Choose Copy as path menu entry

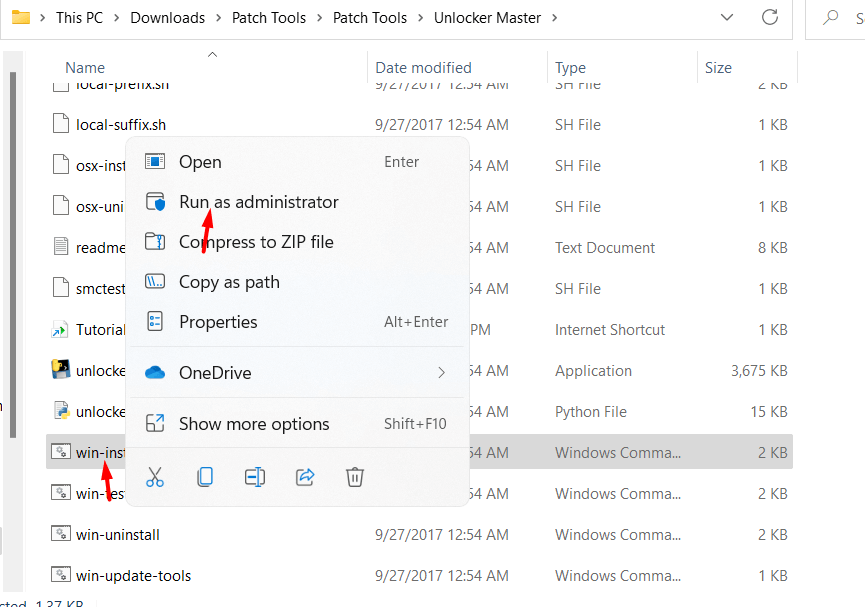point(229,282)
